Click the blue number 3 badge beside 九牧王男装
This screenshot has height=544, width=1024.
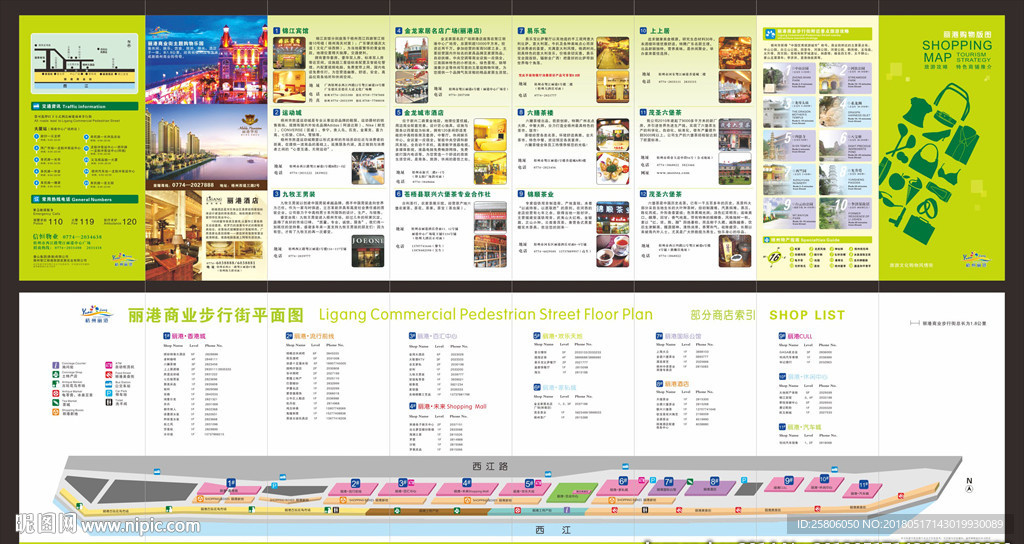pyautogui.click(x=276, y=194)
